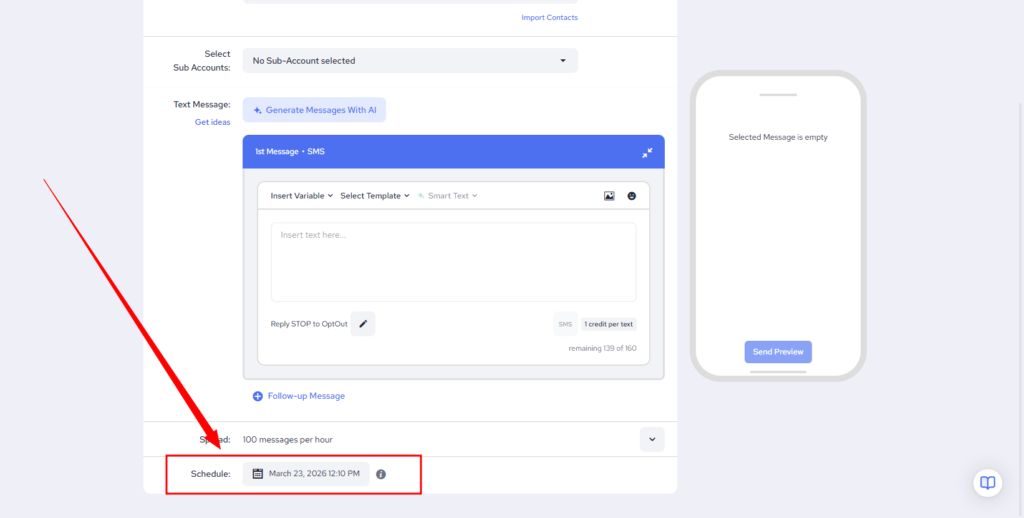Expand the Insert Variable menu
1024x518 pixels.
click(x=301, y=196)
